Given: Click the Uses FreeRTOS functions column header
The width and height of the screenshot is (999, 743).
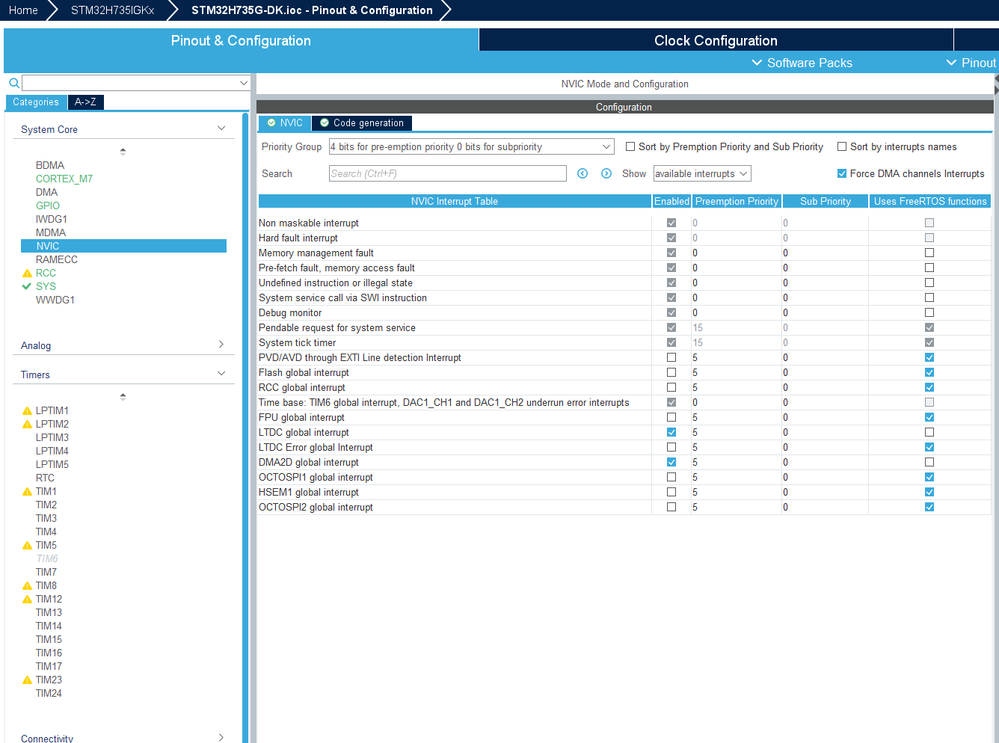Looking at the screenshot, I should pyautogui.click(x=930, y=201).
